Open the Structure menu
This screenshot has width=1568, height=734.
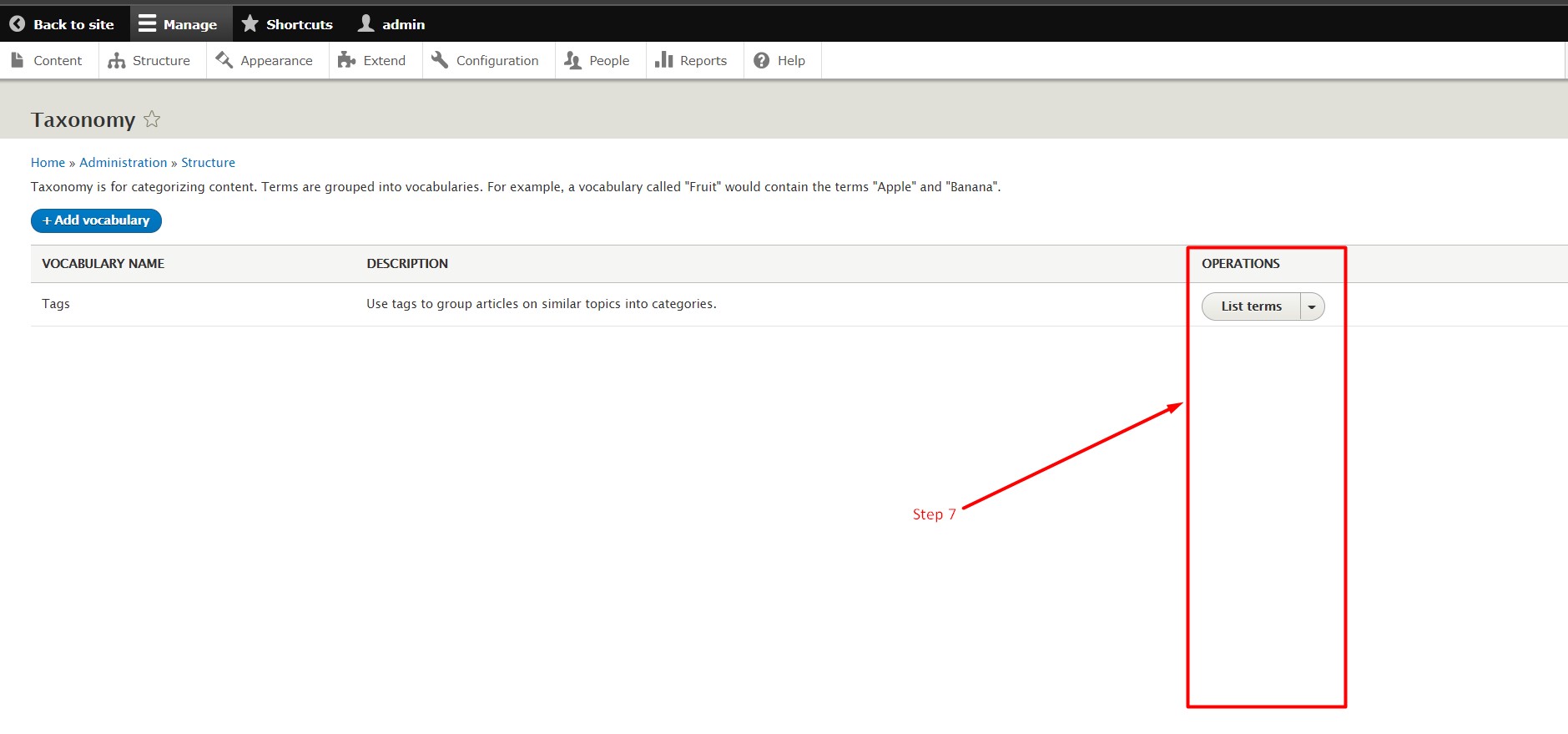pyautogui.click(x=152, y=60)
